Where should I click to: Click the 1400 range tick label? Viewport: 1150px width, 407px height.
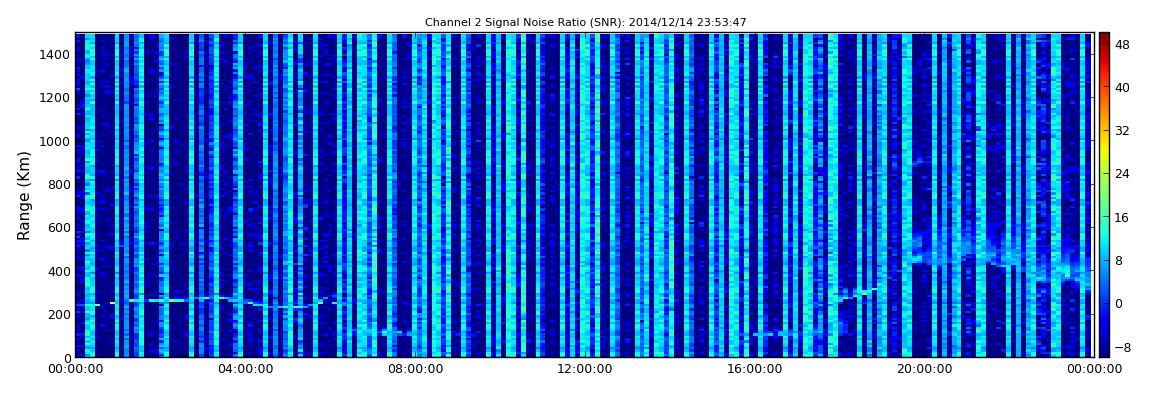tap(56, 54)
